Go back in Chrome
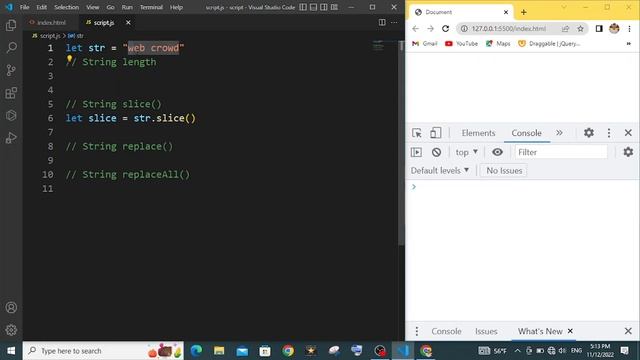Image resolution: width=640 pixels, height=360 pixels. [416, 29]
